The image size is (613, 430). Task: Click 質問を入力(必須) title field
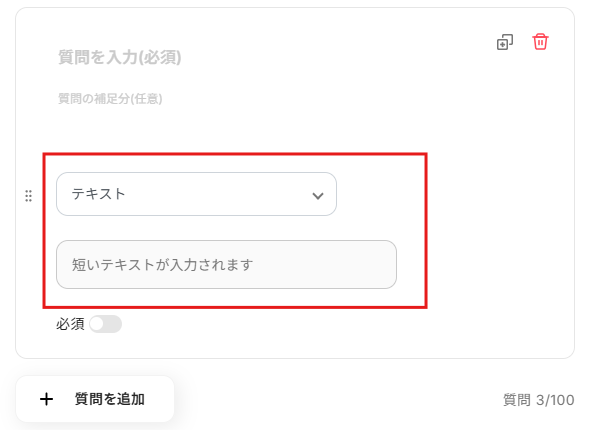point(120,57)
